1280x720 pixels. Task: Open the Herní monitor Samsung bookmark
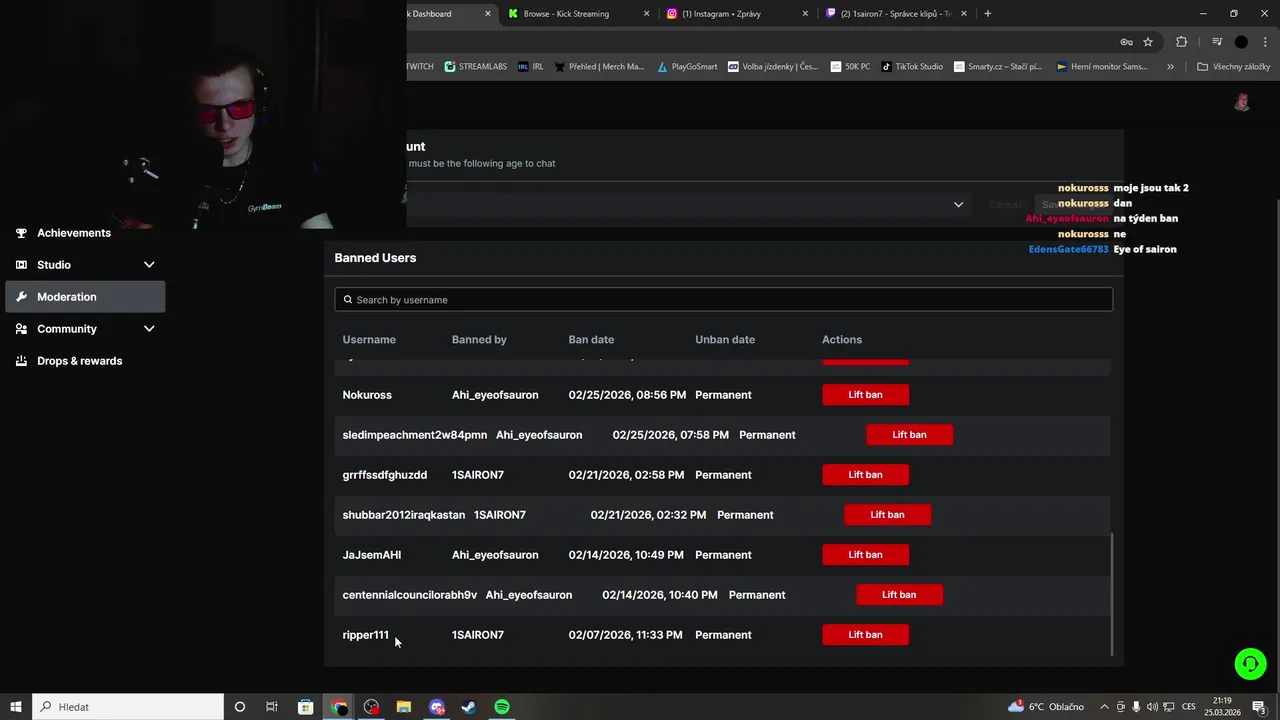click(1102, 67)
